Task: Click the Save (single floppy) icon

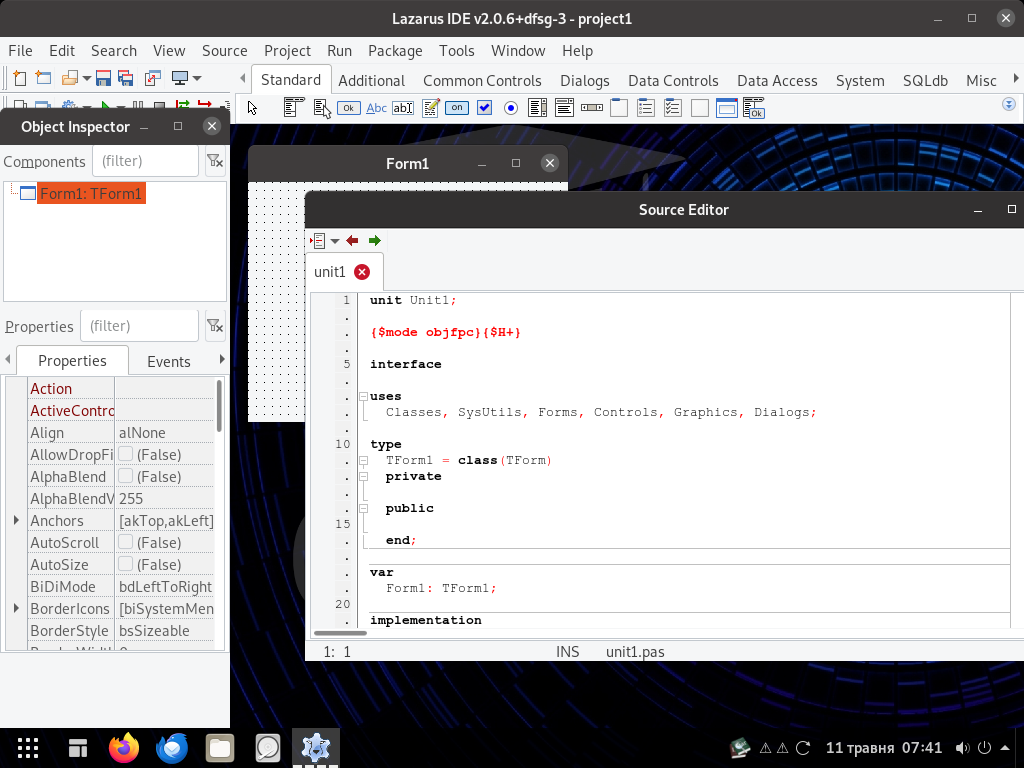Action: pyautogui.click(x=103, y=78)
